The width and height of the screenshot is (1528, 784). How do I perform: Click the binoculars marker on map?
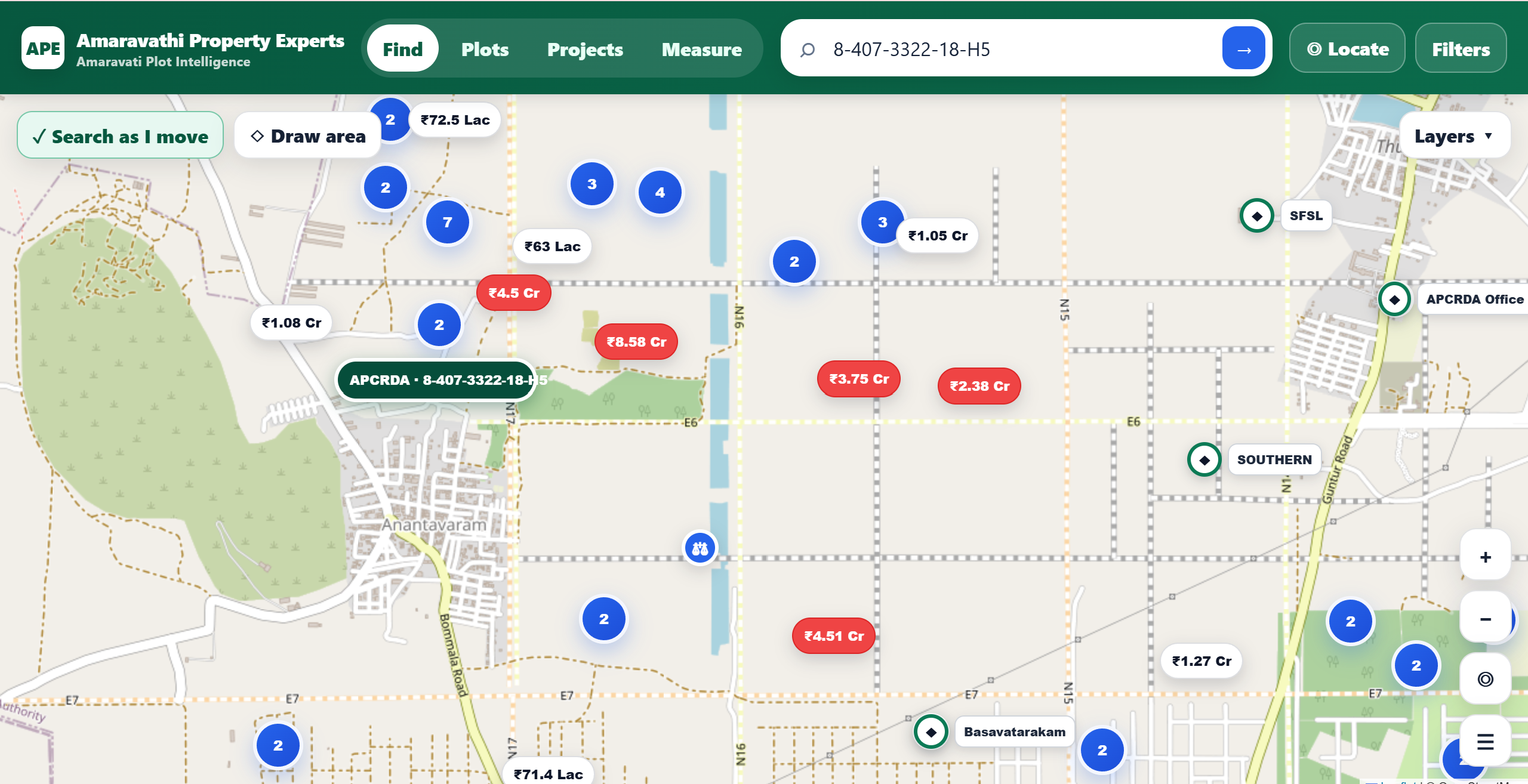tap(700, 548)
